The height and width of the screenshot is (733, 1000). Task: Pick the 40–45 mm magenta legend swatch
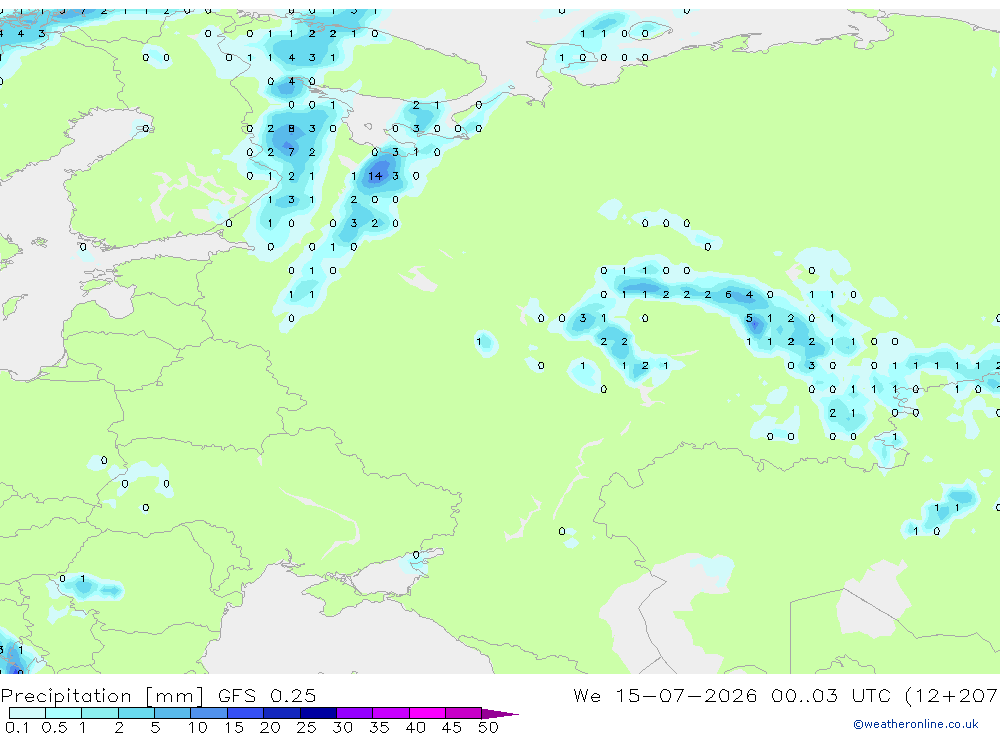pos(427,713)
